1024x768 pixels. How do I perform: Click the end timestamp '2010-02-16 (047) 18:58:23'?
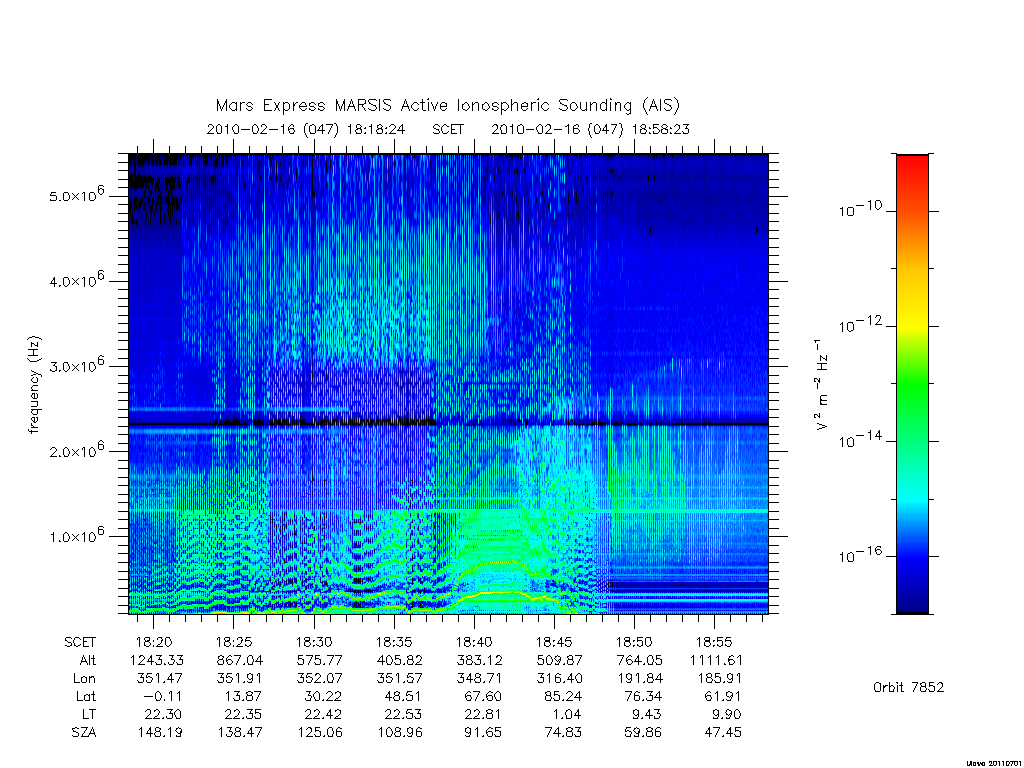590,129
